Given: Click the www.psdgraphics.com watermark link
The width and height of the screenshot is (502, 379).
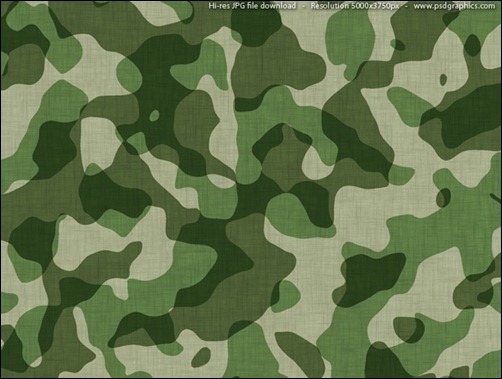Looking at the screenshot, I should 454,6.
